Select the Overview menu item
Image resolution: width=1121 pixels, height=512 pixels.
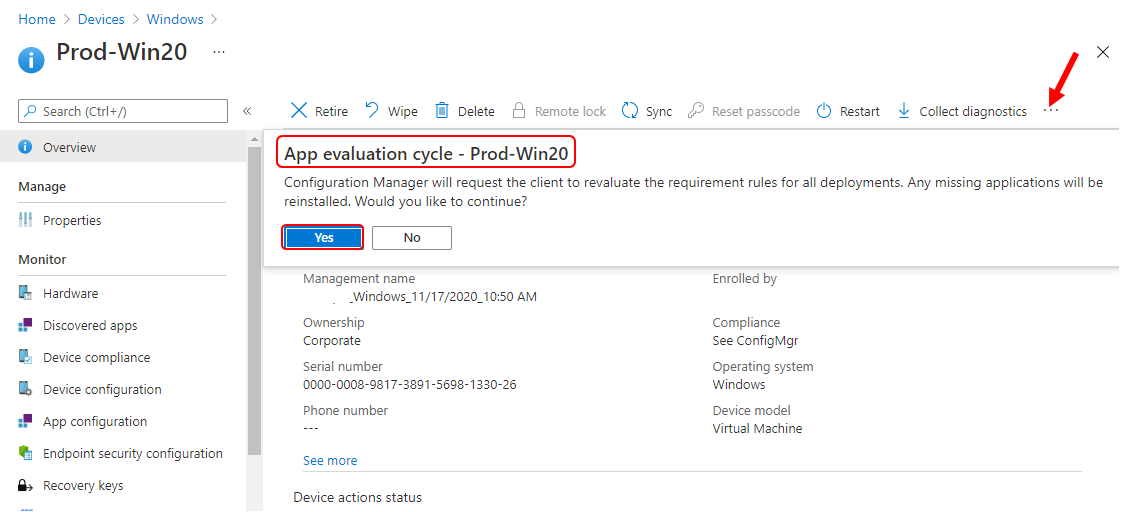tap(124, 147)
